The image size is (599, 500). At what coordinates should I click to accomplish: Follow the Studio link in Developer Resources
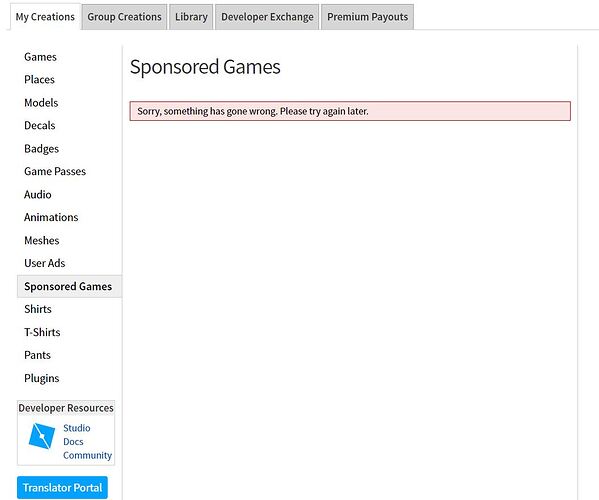point(77,428)
